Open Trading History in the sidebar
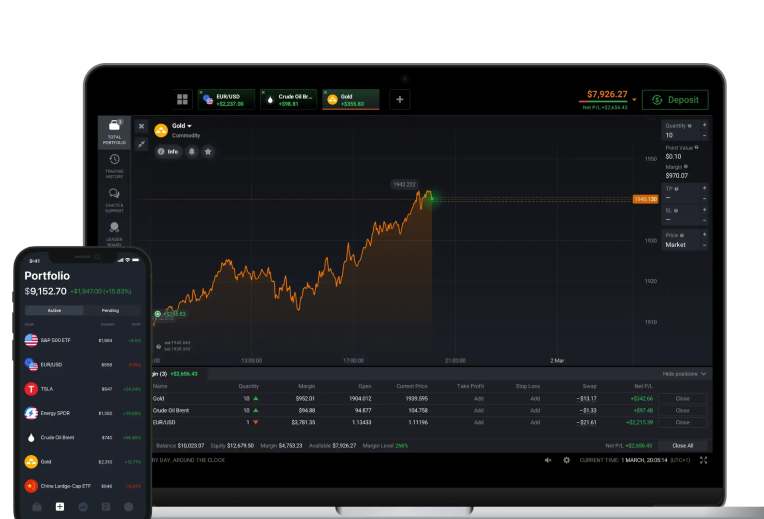Image resolution: width=764 pixels, height=519 pixels. pyautogui.click(x=114, y=165)
